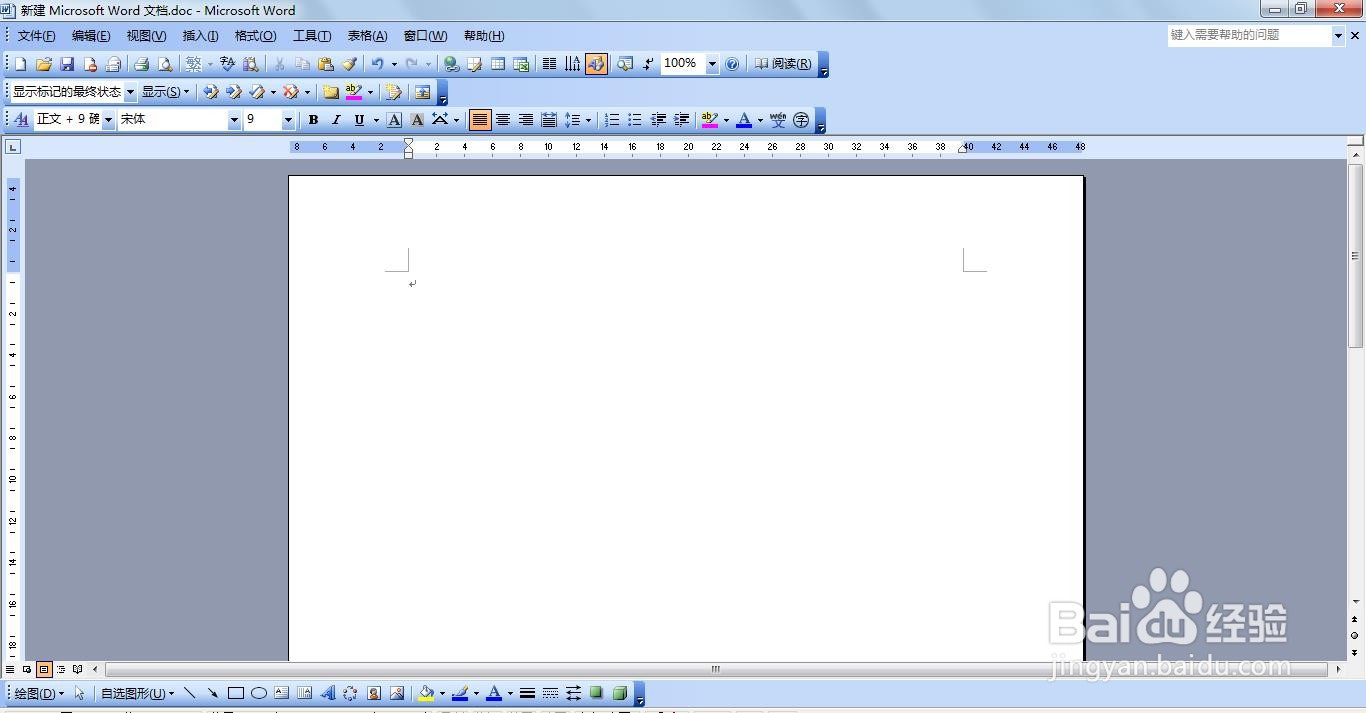Toggle Align Left
Screen dimensions: 1366x713
(481, 120)
